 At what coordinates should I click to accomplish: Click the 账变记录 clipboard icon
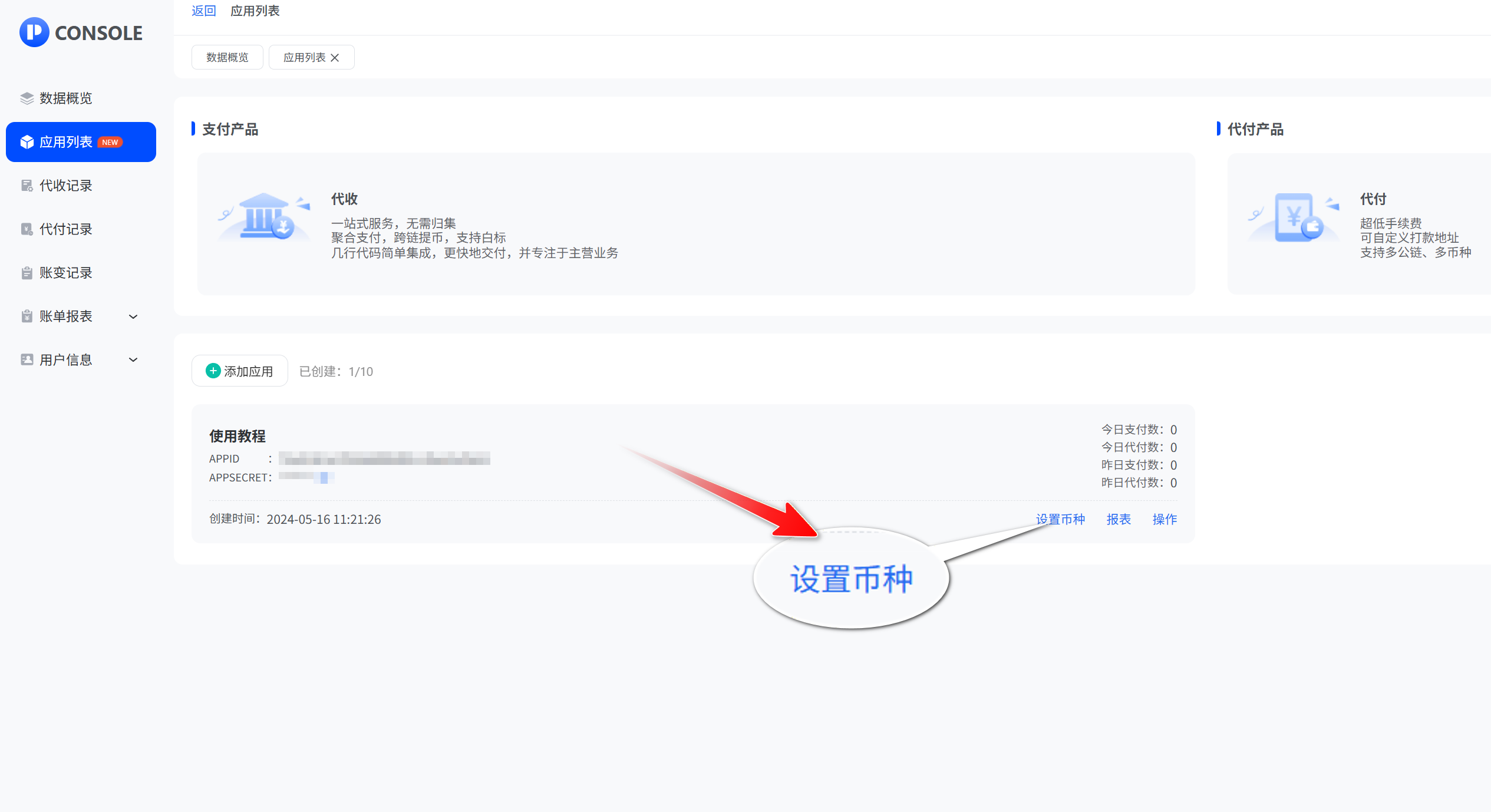click(27, 273)
